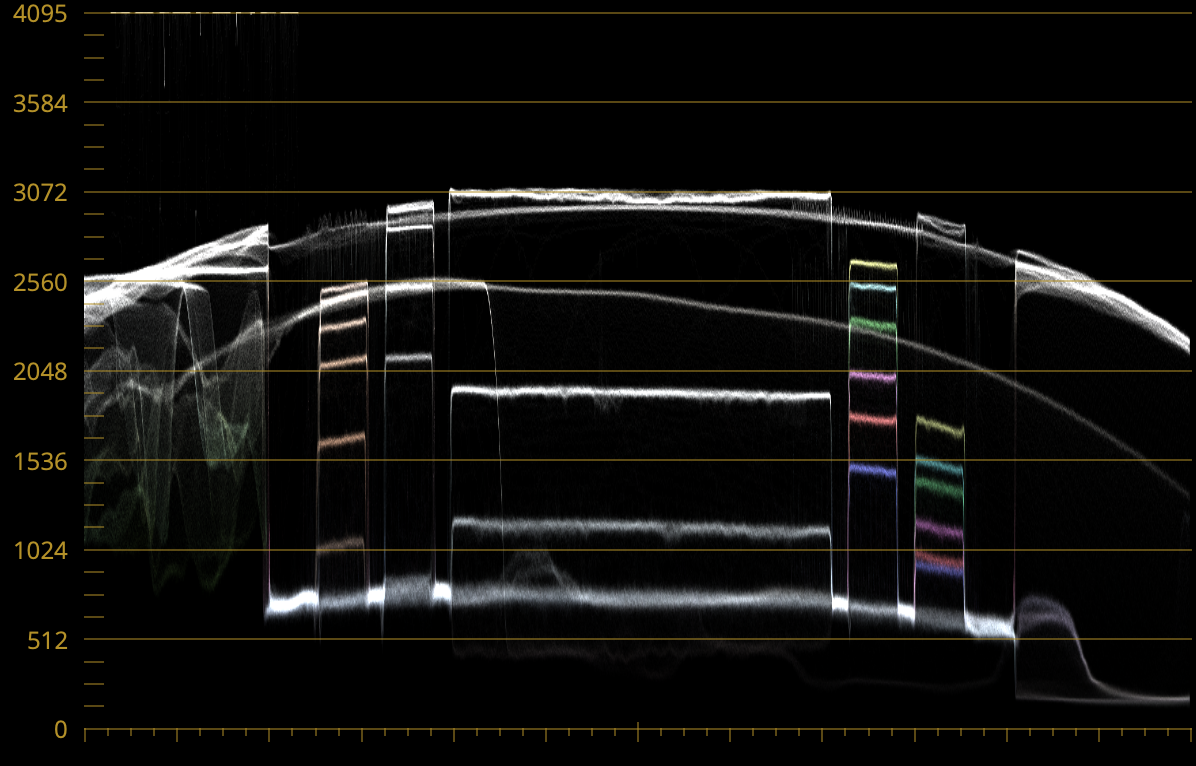The height and width of the screenshot is (766, 1196).
Task: Click the flat bright trace at 3072
Action: pos(640,197)
